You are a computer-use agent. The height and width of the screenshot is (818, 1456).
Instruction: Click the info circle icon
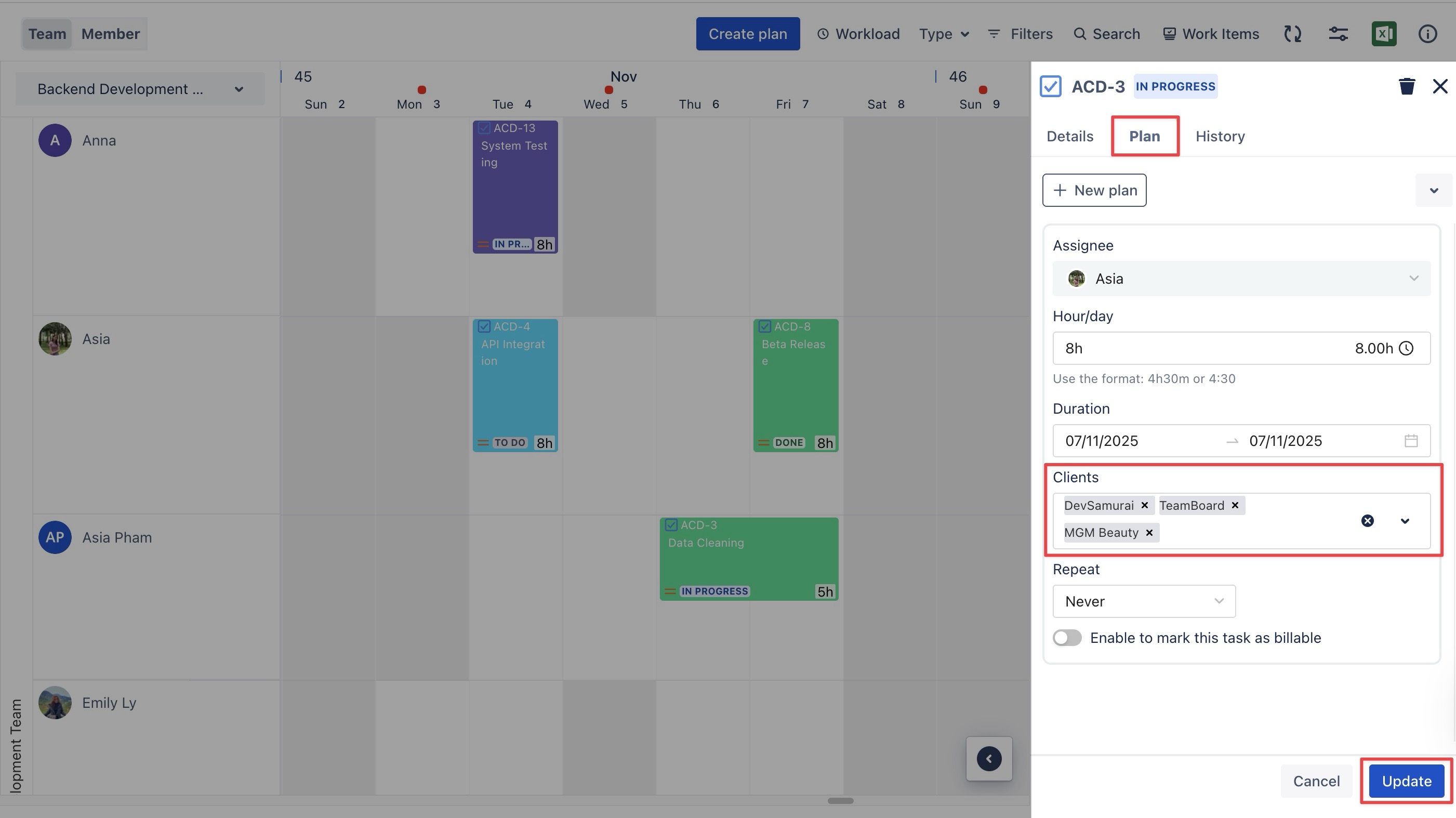pyautogui.click(x=1427, y=34)
